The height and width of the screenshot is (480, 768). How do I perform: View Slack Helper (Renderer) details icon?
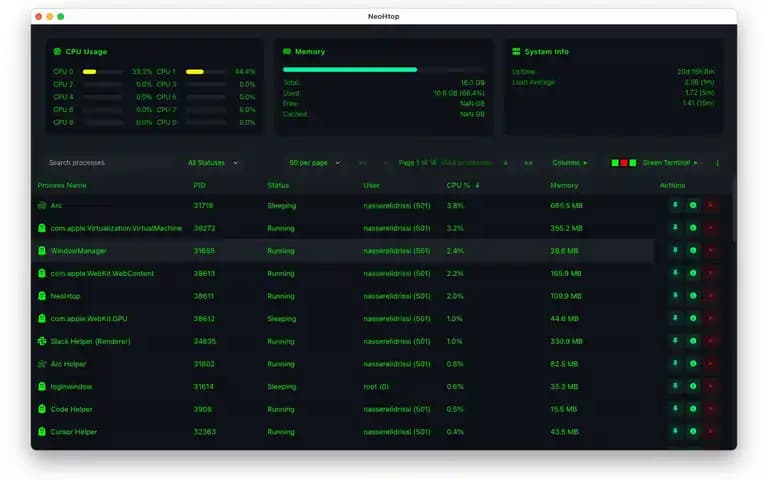693,341
